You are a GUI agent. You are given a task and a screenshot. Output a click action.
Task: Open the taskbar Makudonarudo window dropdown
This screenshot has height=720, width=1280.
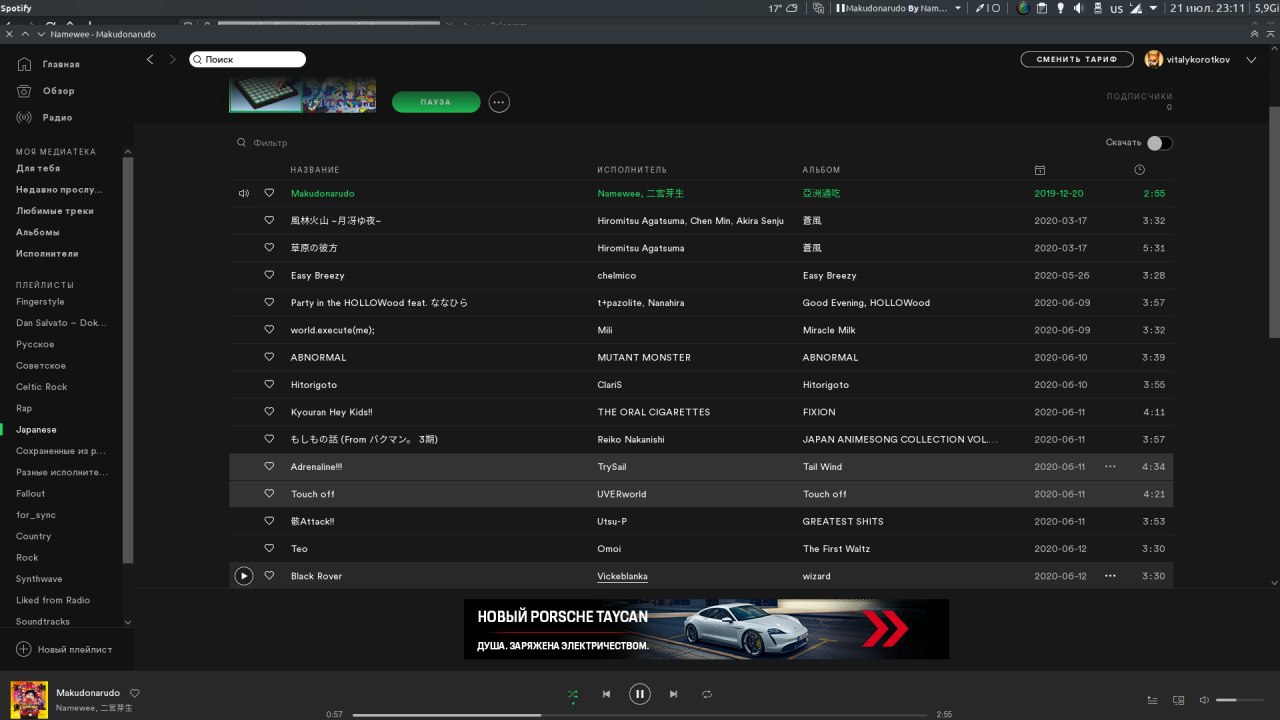point(958,8)
